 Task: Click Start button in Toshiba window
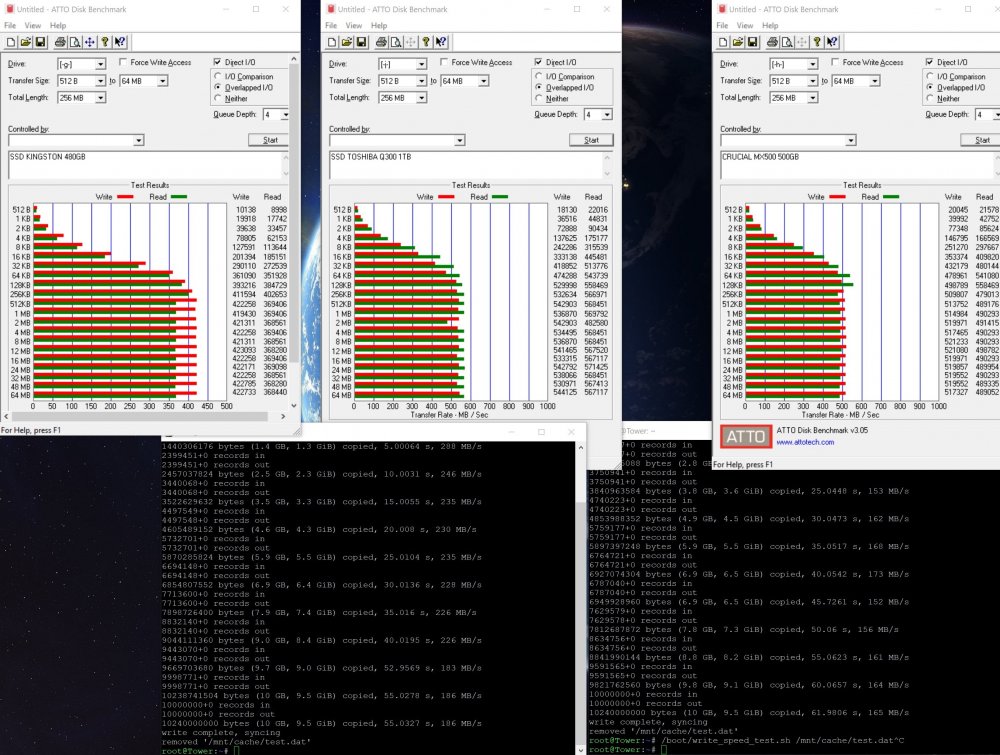coord(591,140)
